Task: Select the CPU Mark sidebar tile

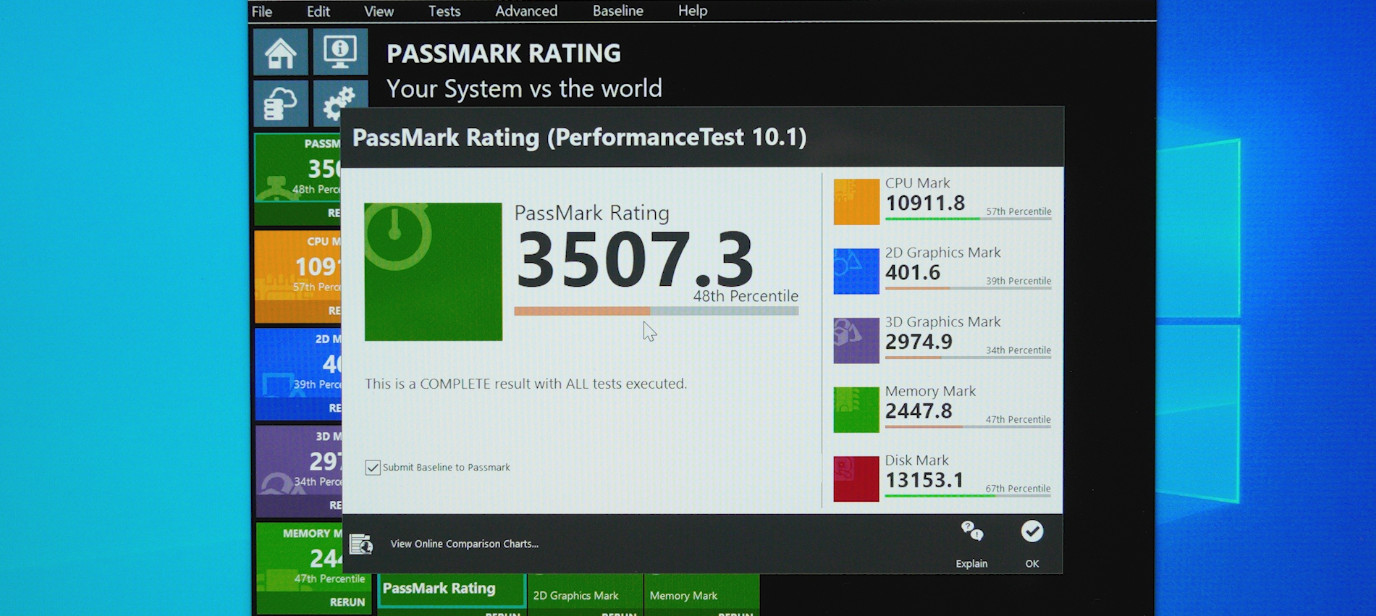Action: pos(297,277)
